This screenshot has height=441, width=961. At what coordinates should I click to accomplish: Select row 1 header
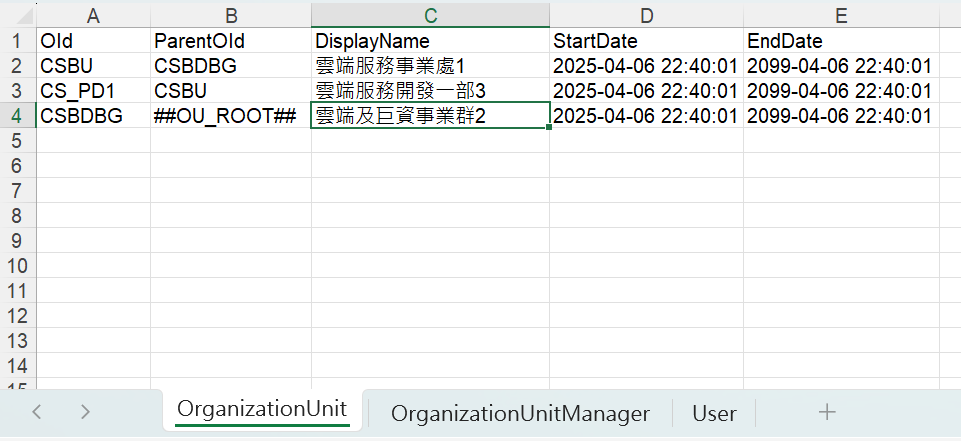click(17, 42)
